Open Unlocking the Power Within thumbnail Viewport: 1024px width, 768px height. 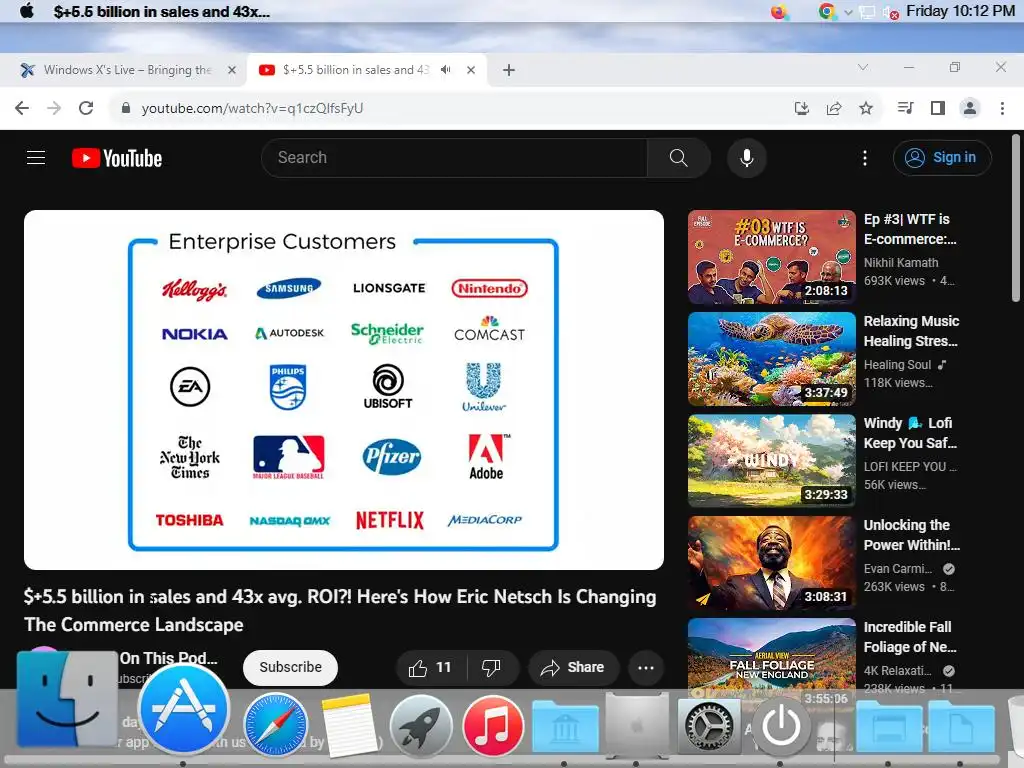[772, 563]
